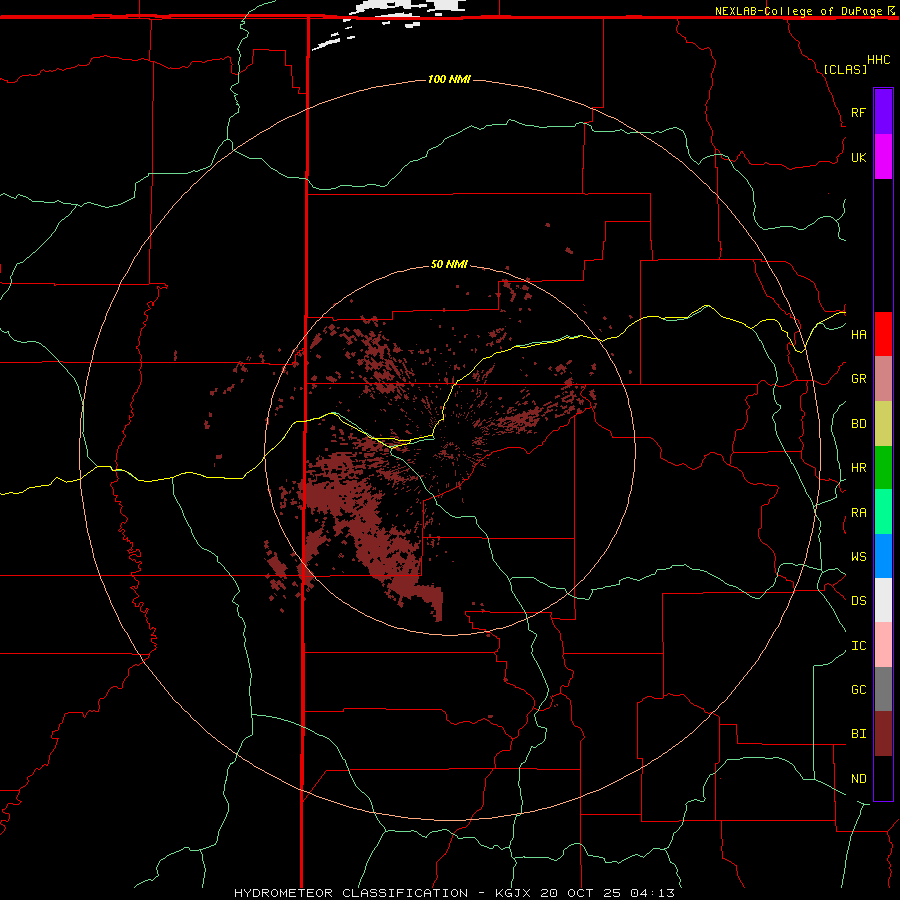This screenshot has width=900, height=900.
Task: Click the GR salmon legend swatch
Action: (883, 378)
